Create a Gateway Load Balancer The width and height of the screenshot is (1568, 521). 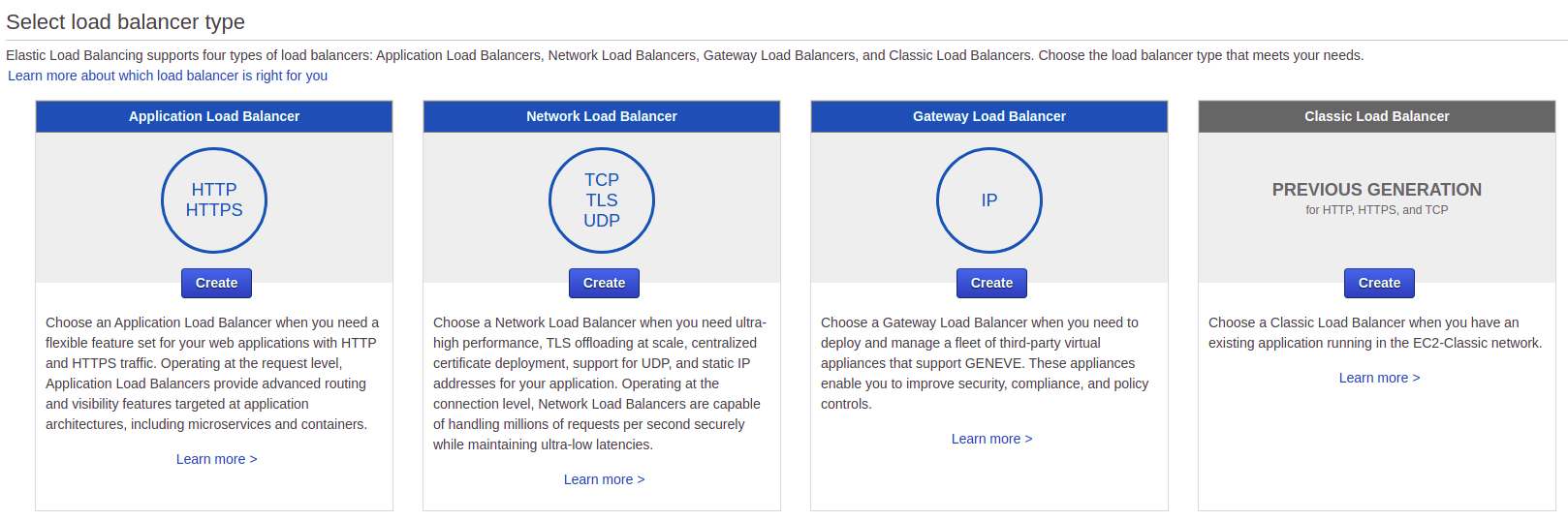(x=991, y=283)
